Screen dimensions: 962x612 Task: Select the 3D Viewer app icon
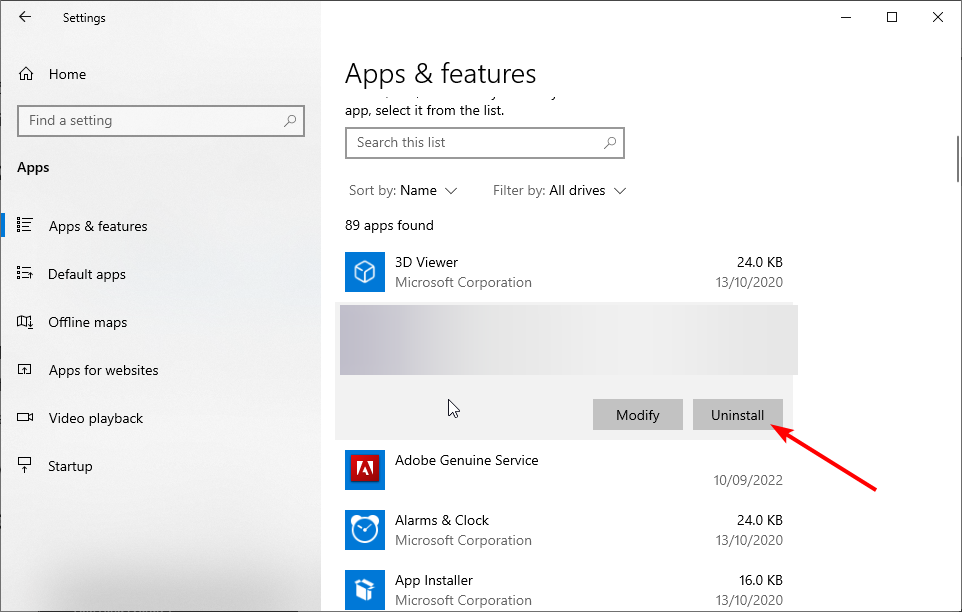tap(365, 272)
